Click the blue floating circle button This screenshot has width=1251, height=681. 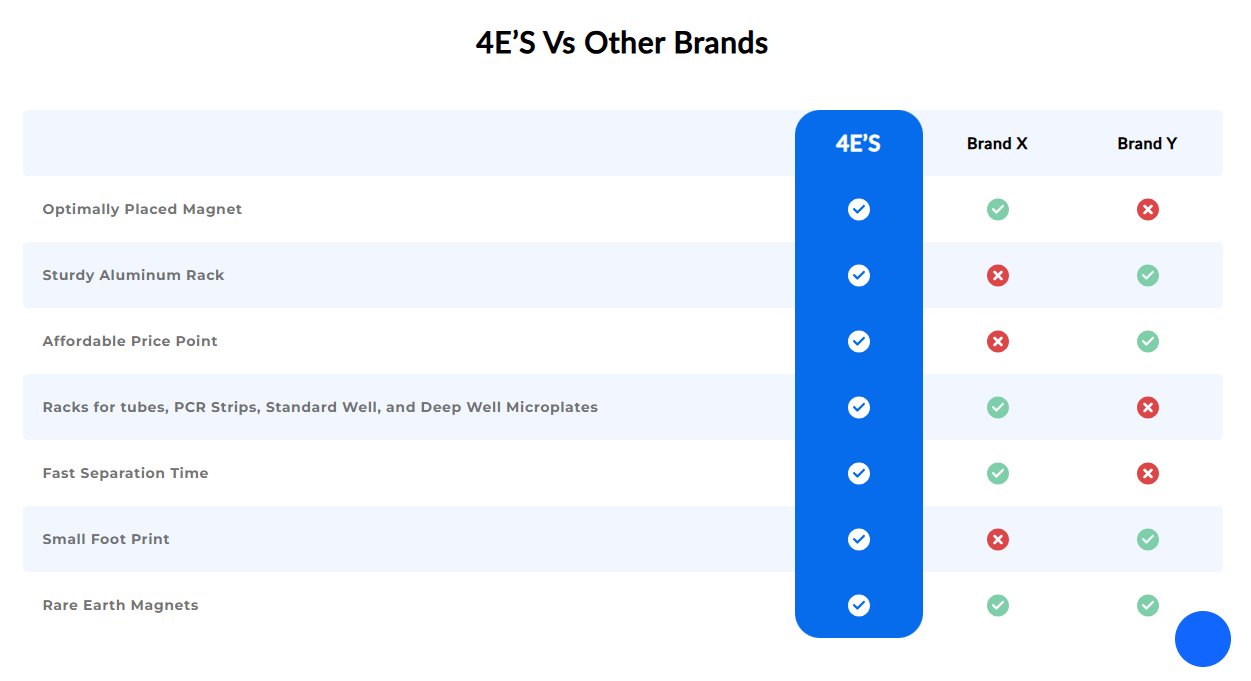pos(1203,639)
